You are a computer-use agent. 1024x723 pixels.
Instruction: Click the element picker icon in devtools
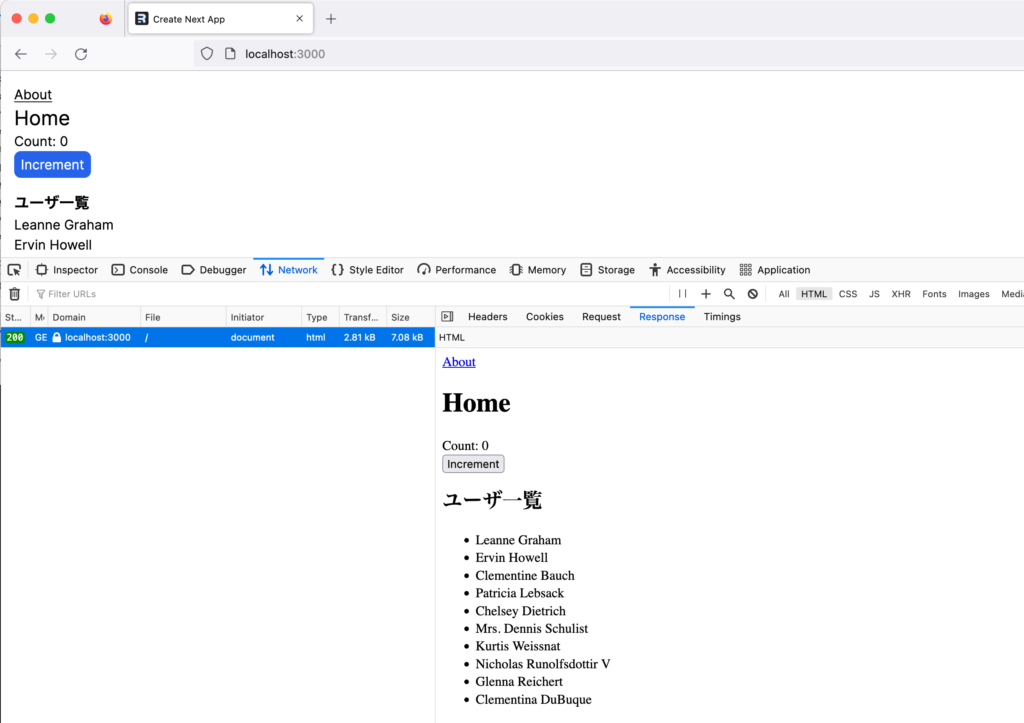tap(14, 270)
